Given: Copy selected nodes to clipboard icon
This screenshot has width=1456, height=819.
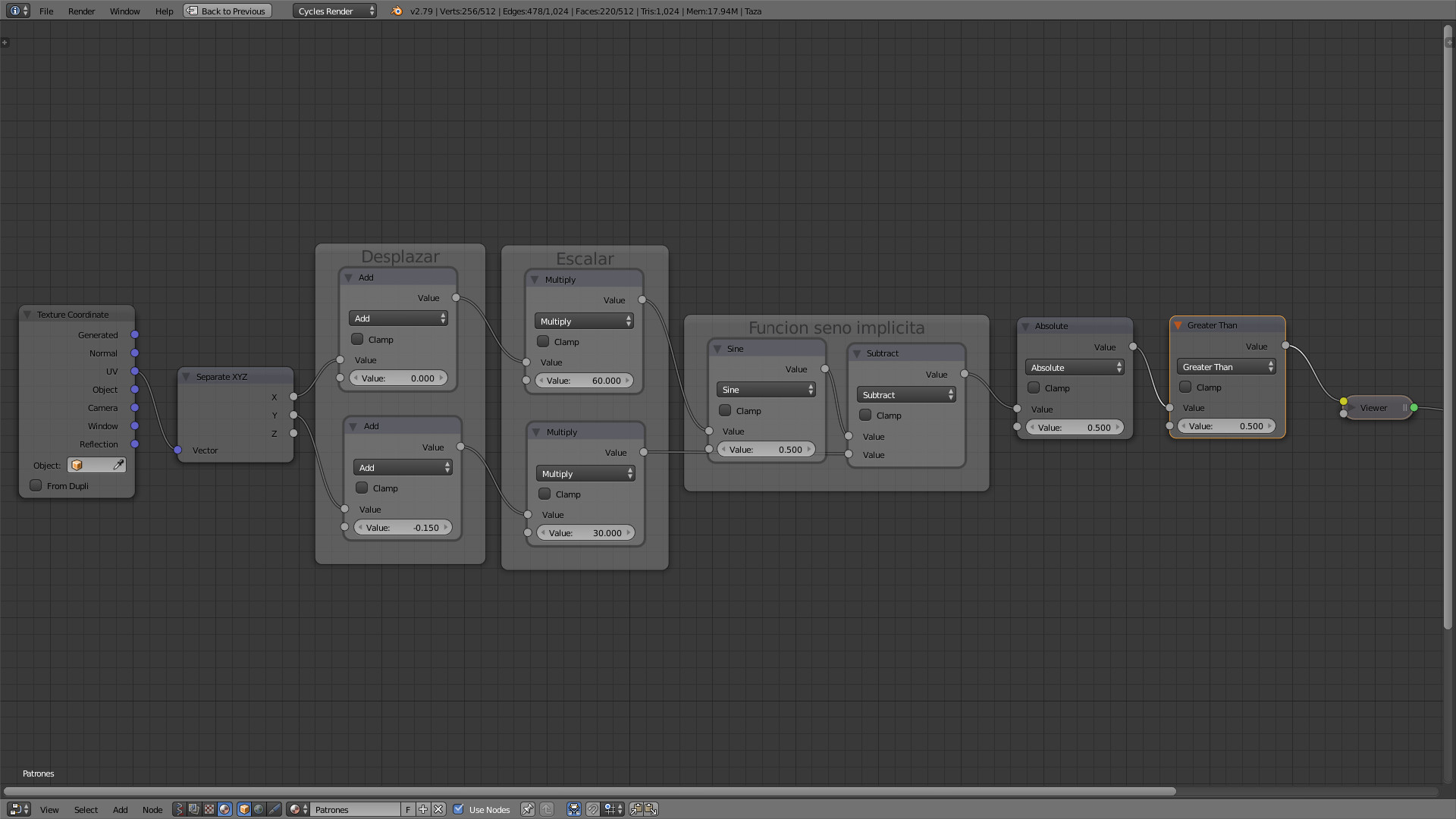Looking at the screenshot, I should click(x=635, y=809).
